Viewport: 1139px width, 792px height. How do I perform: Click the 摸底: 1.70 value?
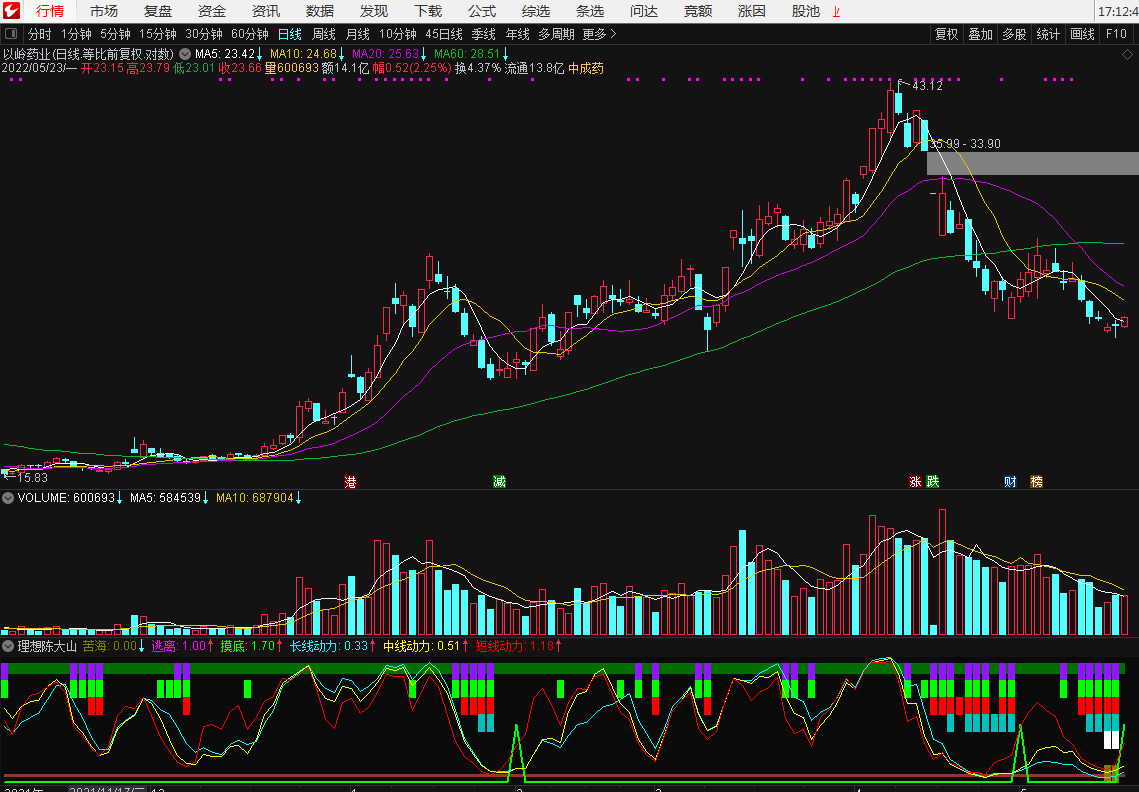coord(248,646)
